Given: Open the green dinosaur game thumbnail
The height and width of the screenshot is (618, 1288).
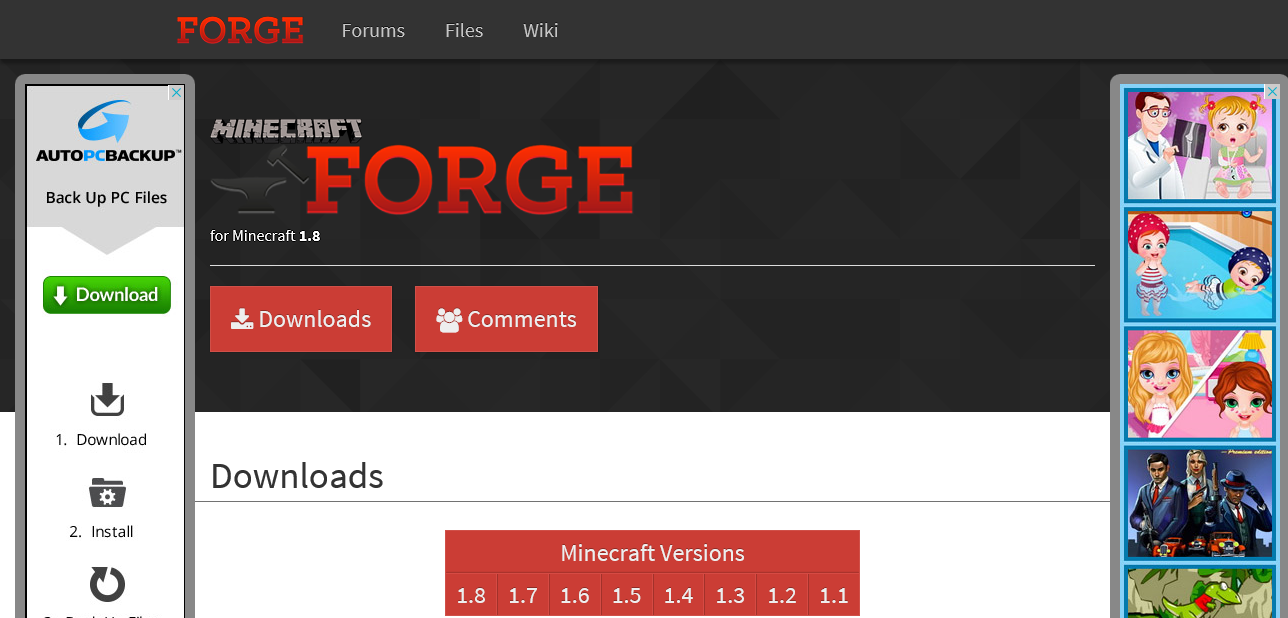Looking at the screenshot, I should [x=1199, y=592].
